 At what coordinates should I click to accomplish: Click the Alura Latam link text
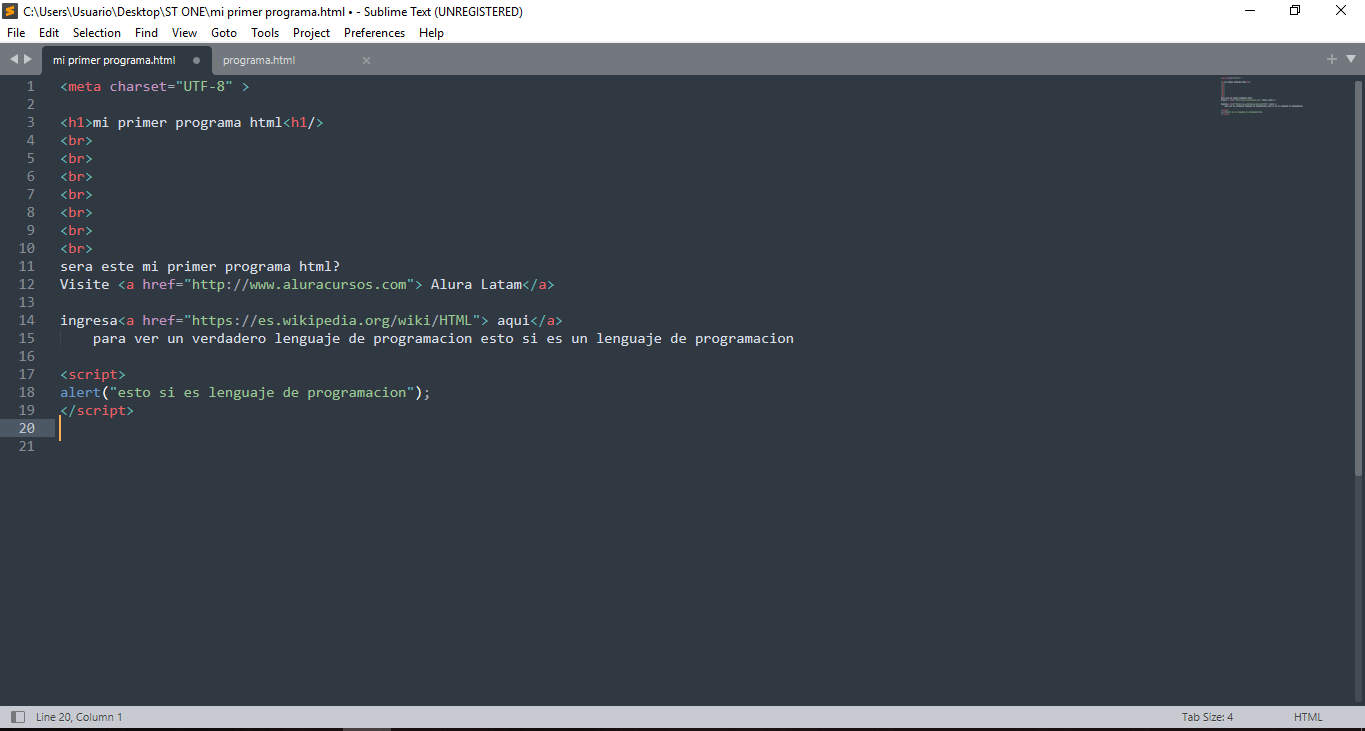pyautogui.click(x=476, y=284)
